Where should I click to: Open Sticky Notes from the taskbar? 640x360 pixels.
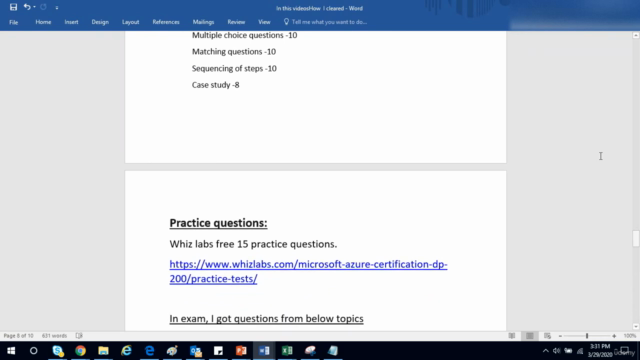[x=218, y=351]
